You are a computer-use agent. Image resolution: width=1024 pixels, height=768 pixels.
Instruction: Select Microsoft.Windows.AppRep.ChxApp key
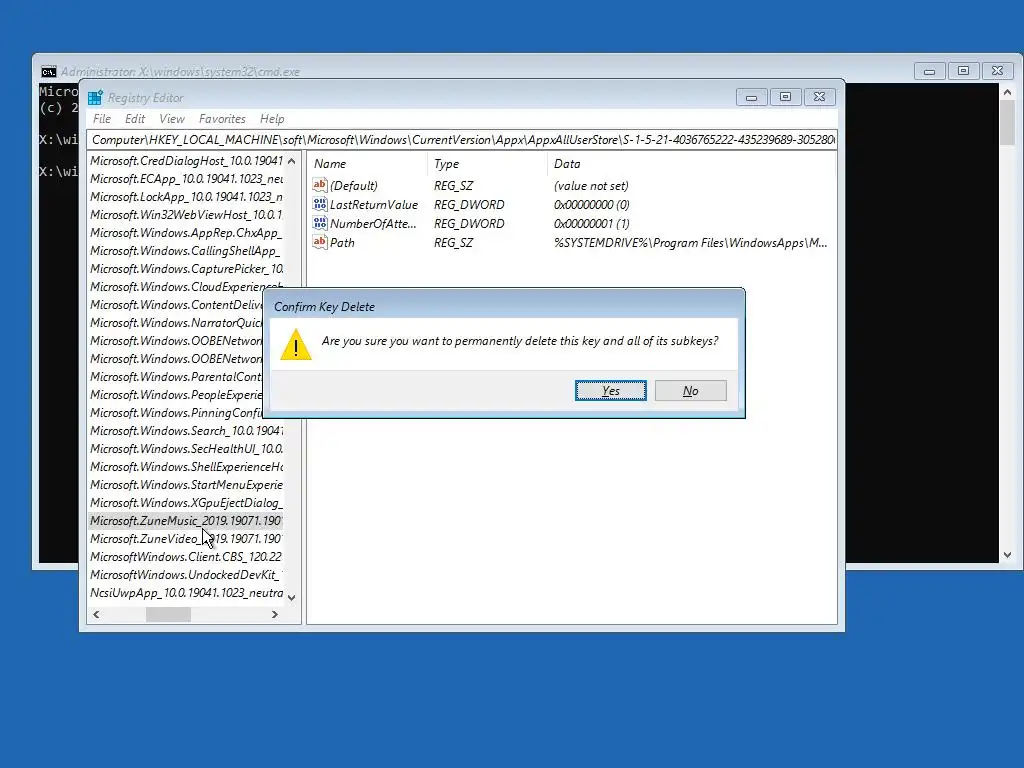pyautogui.click(x=186, y=232)
